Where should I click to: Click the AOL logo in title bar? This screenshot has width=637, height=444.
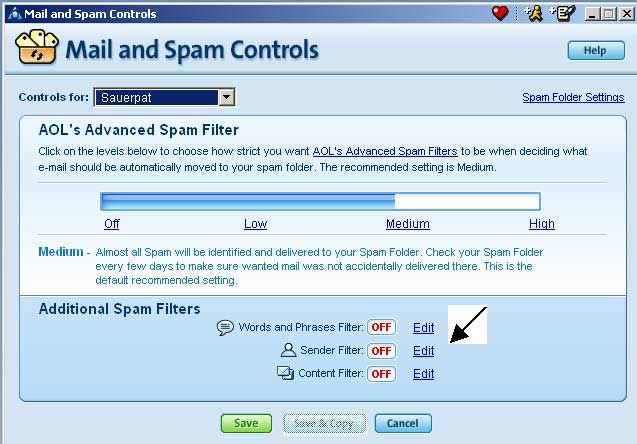[14, 14]
